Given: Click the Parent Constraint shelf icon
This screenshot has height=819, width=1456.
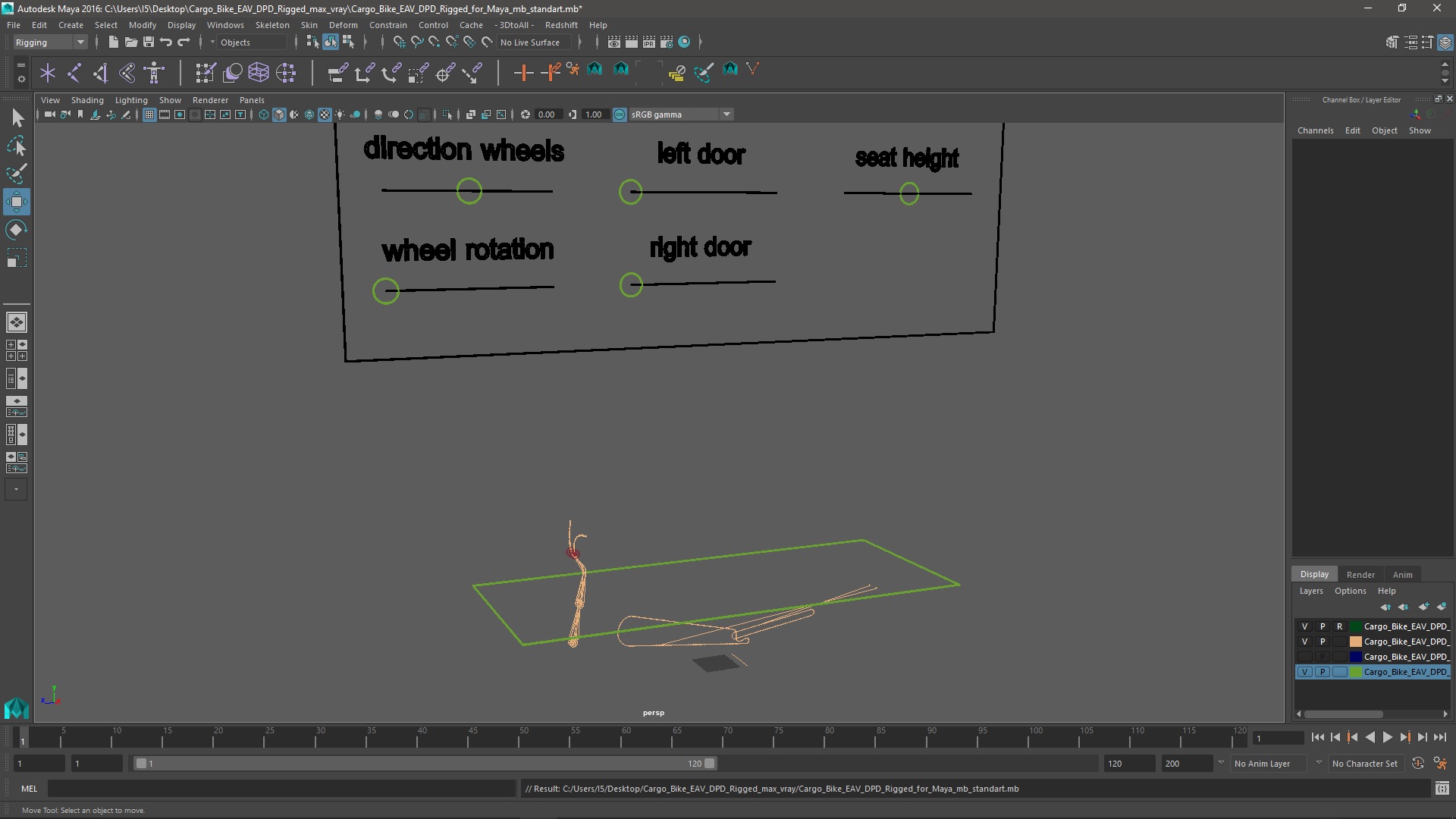Looking at the screenshot, I should tap(338, 73).
